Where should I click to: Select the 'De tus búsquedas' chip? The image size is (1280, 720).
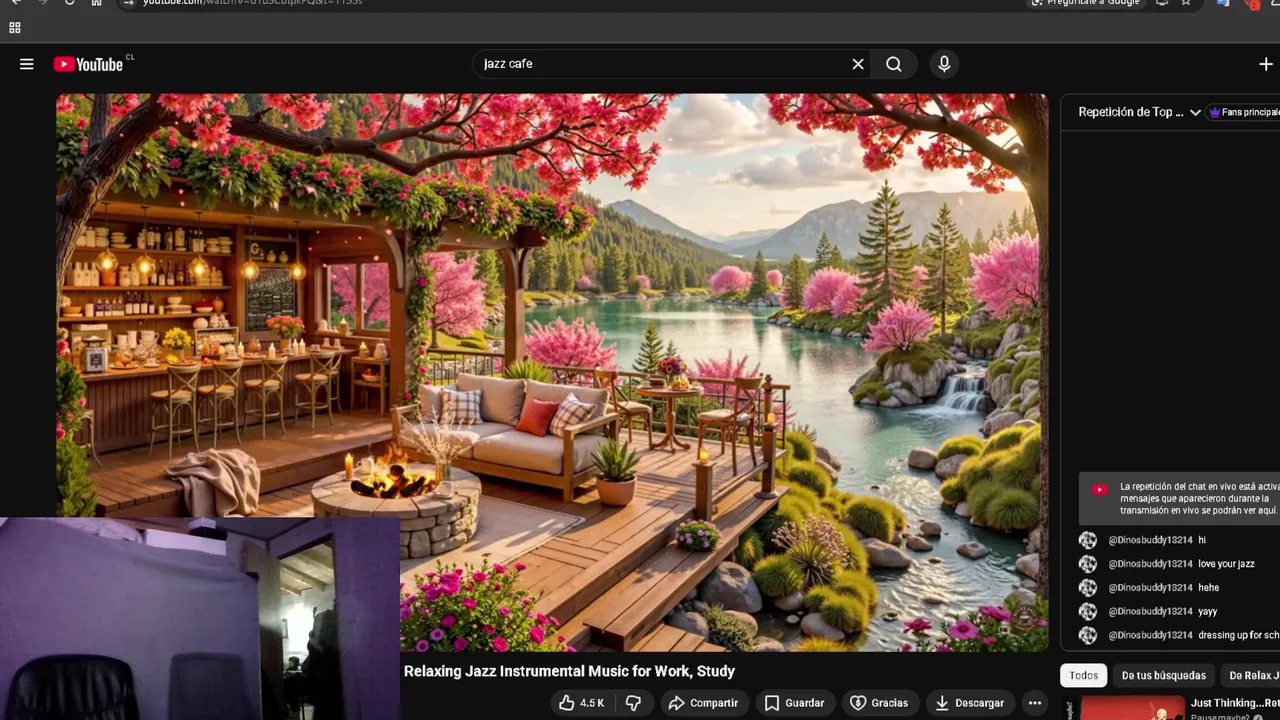[x=1164, y=676]
